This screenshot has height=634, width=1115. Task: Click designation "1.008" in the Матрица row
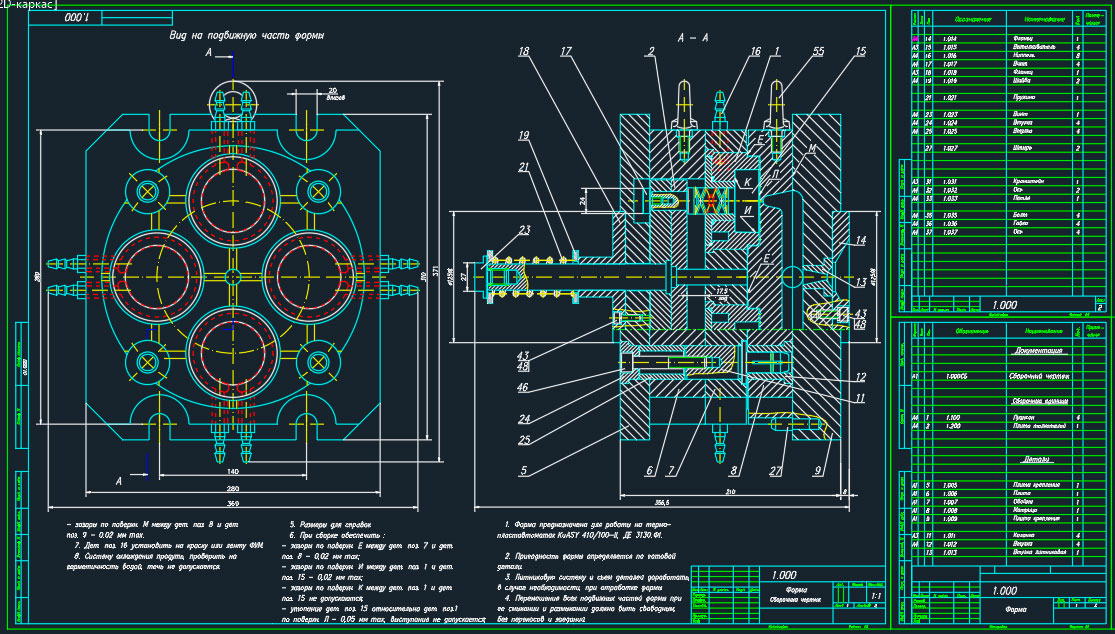pos(949,510)
